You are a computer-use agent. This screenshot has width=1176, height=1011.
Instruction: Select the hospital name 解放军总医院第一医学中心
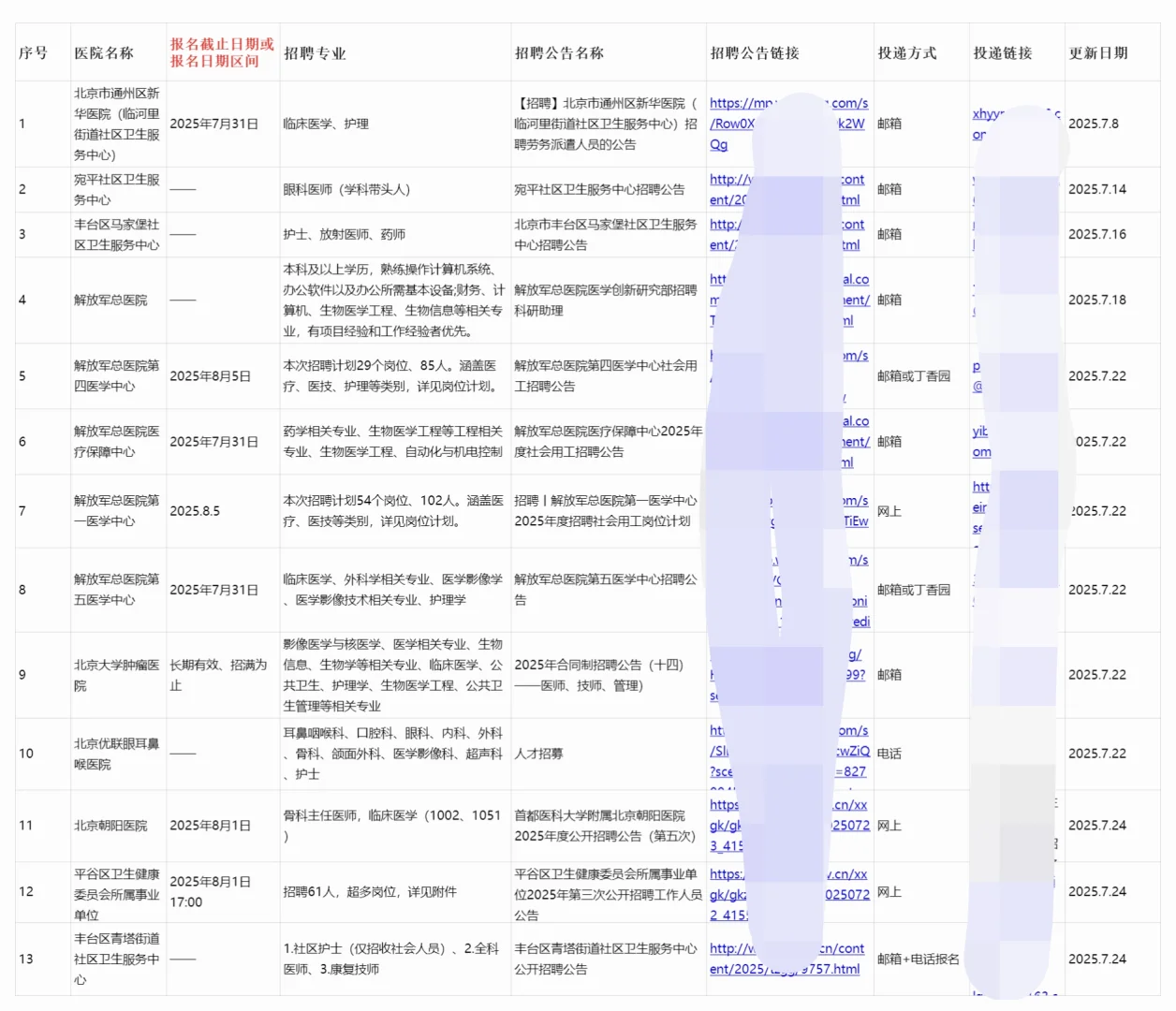click(117, 510)
